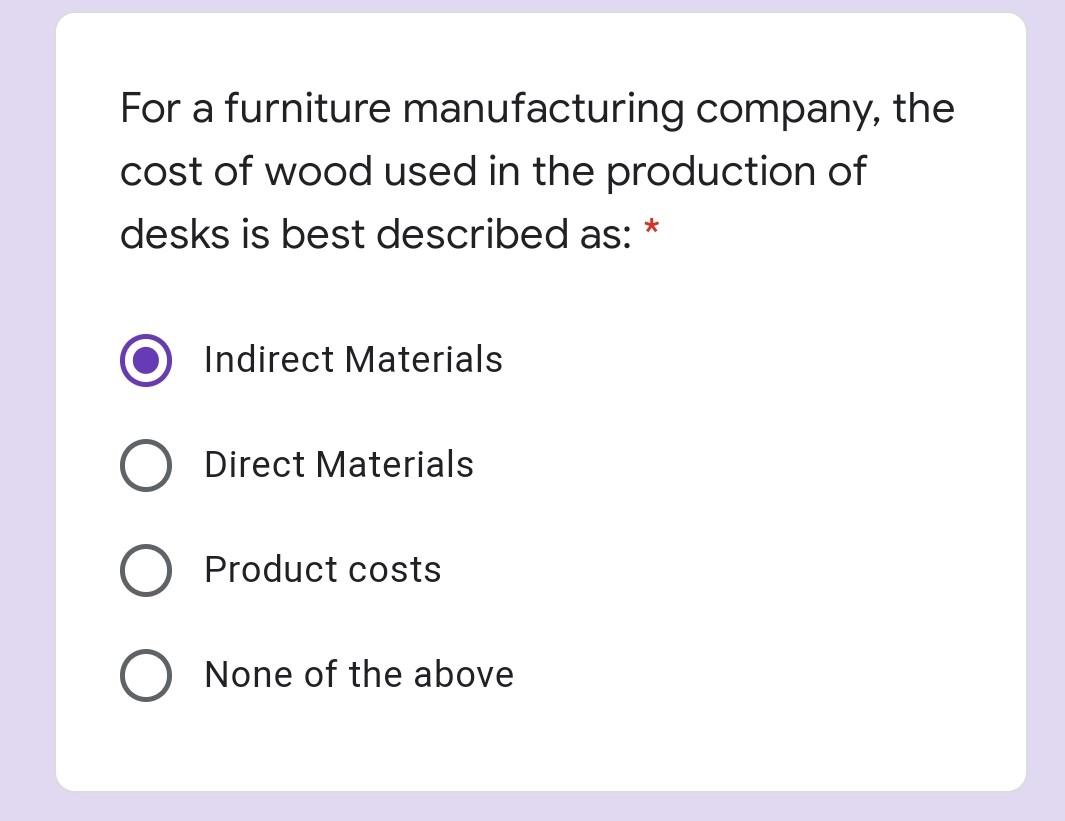1065x821 pixels.
Task: Click the Indirect Materials answer label
Action: [x=353, y=360]
